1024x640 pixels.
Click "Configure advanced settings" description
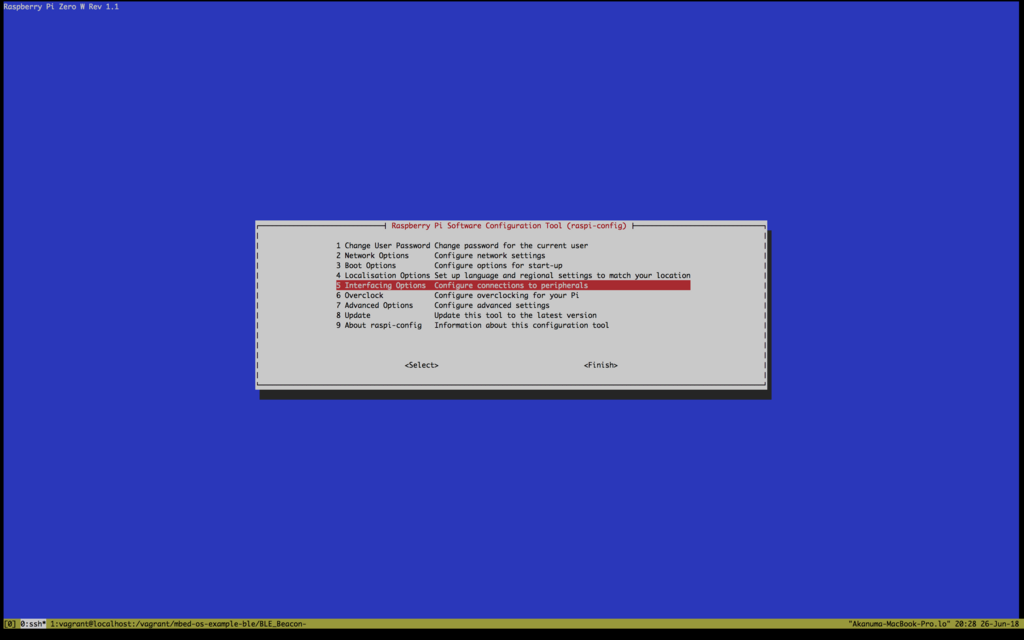(492, 305)
